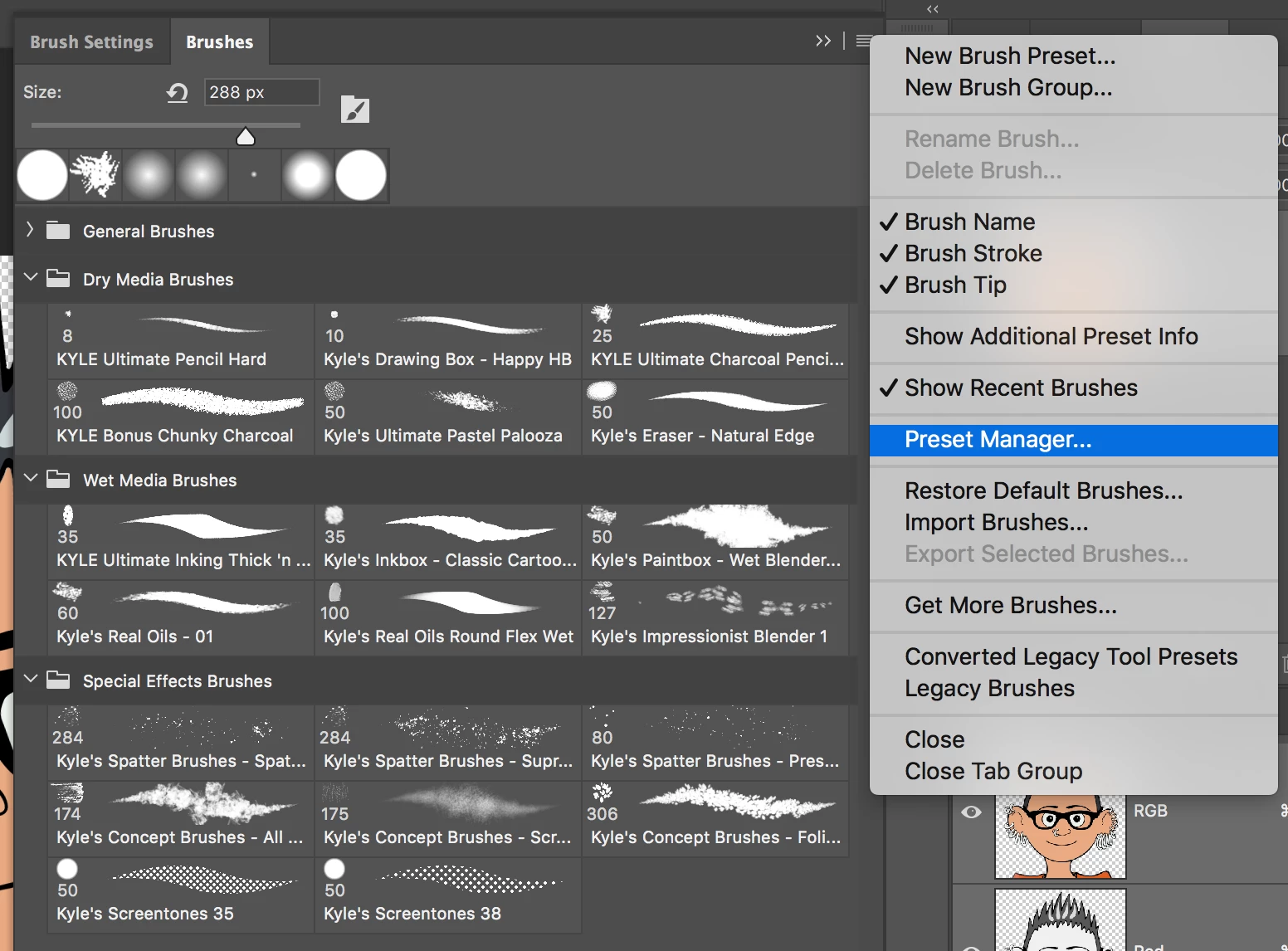Choose Kyle's Eraser - Natural Edge brush
The width and height of the screenshot is (1288, 951).
point(715,417)
